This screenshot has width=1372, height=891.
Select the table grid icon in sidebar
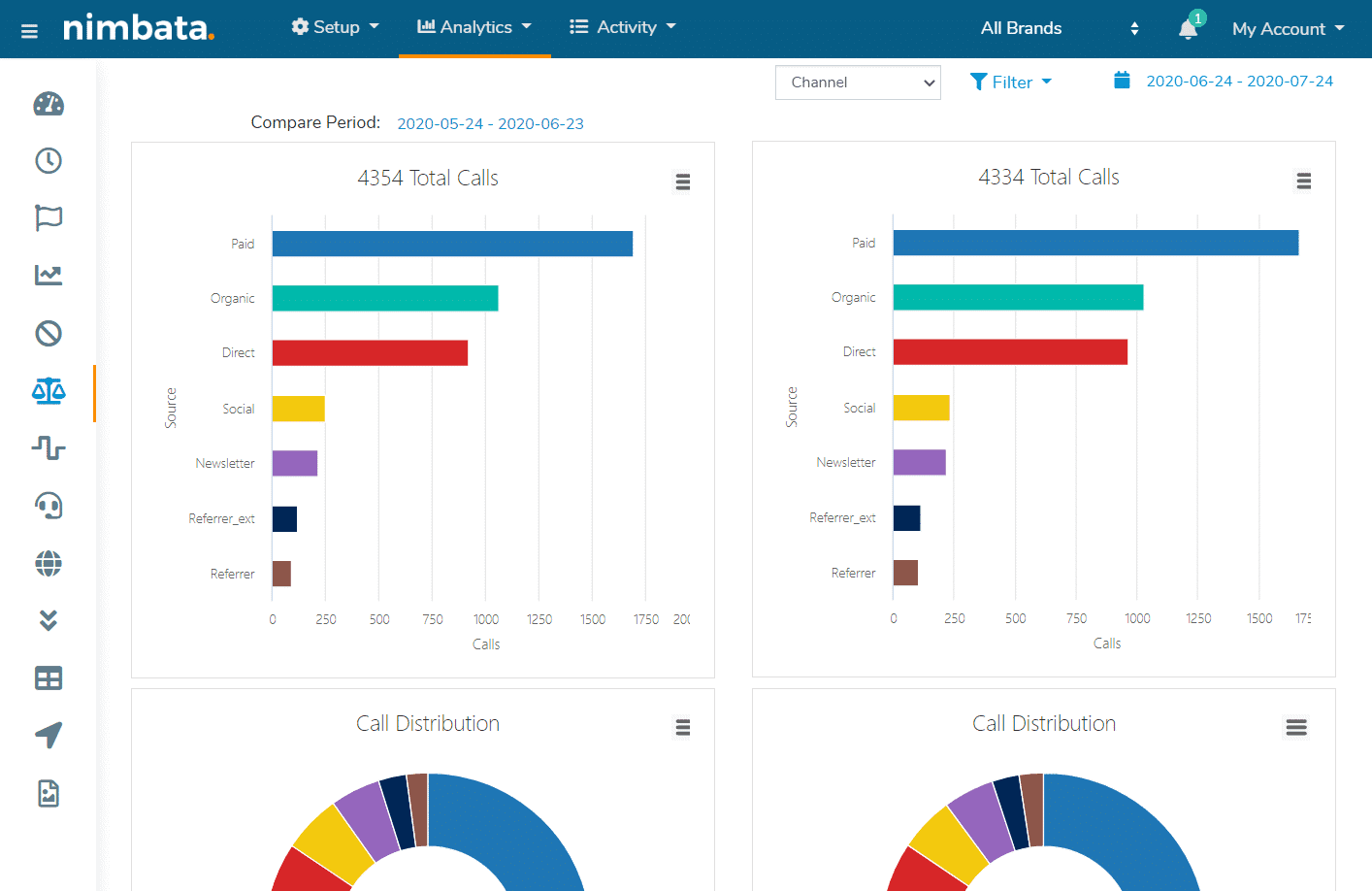49,677
